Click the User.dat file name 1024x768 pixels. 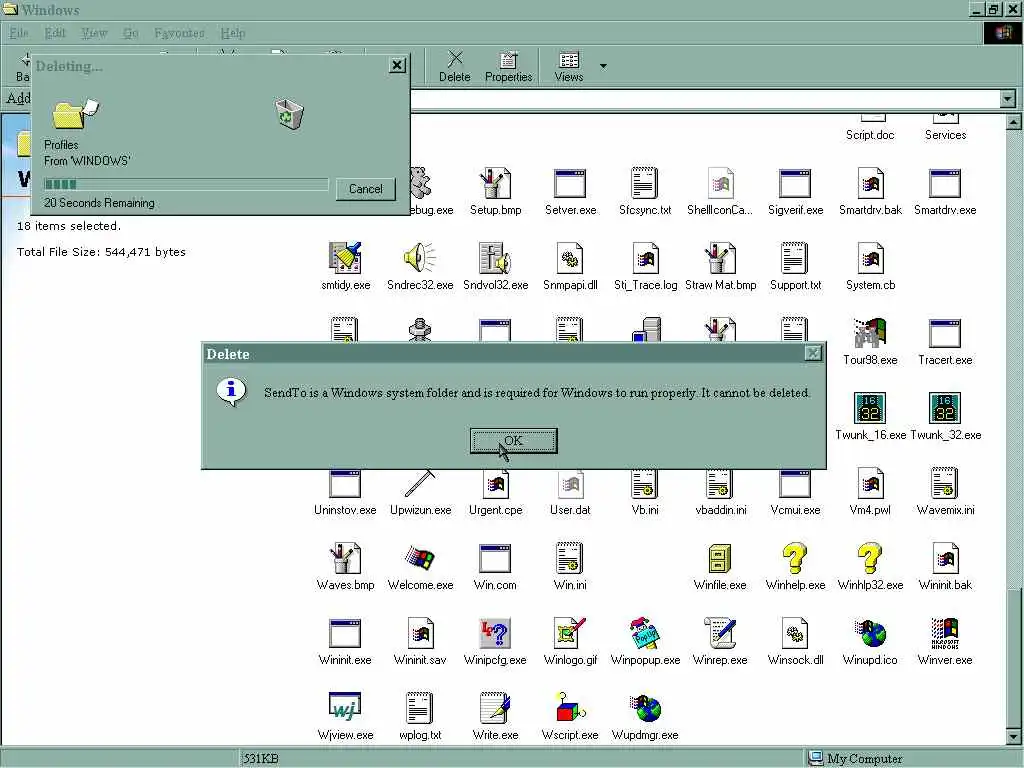(x=570, y=510)
